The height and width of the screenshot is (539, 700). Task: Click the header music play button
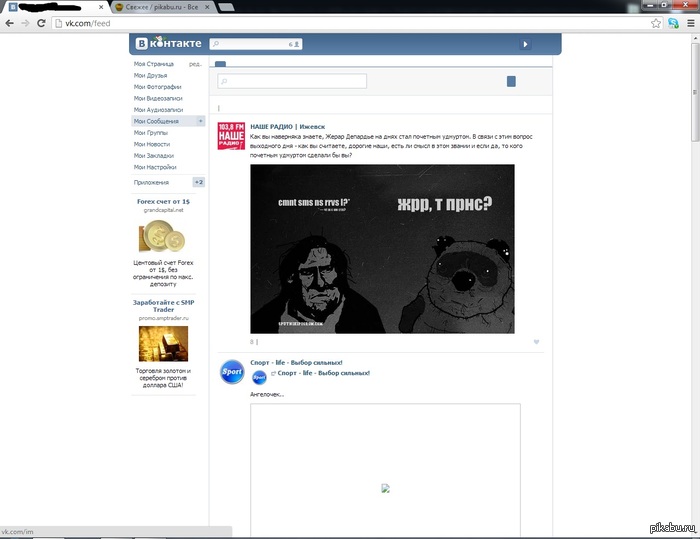click(x=525, y=44)
